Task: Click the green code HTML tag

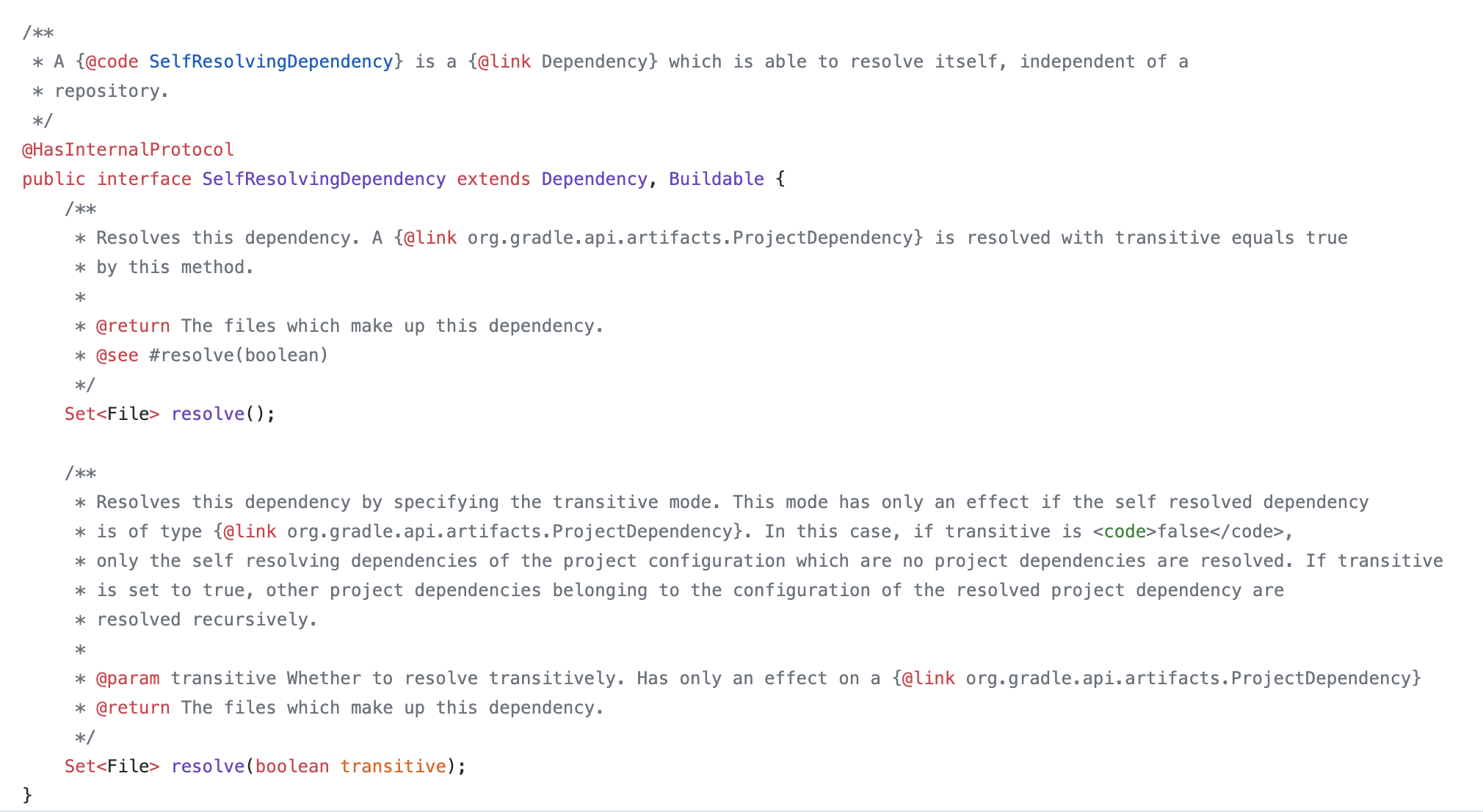Action: tap(1125, 532)
